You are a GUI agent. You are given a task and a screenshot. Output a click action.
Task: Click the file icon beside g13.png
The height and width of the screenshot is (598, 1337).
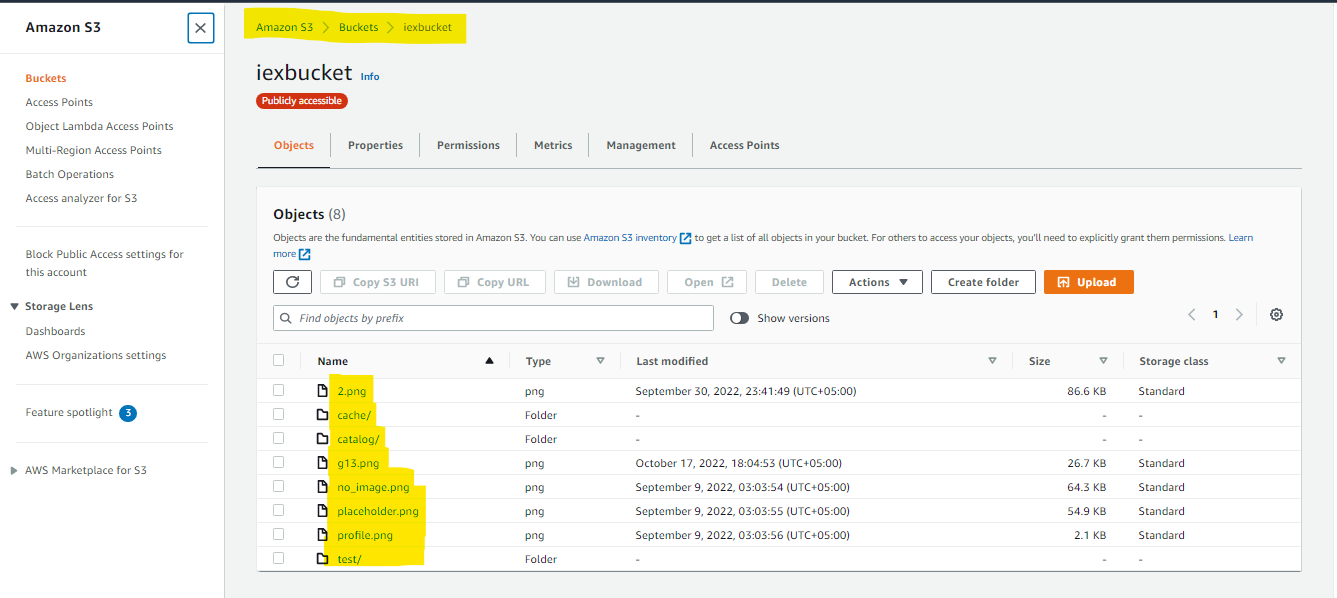(x=322, y=463)
